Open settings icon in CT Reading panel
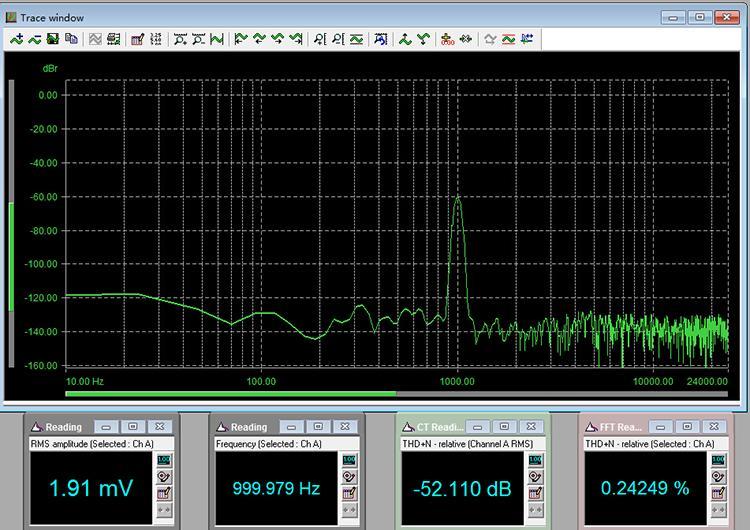Screen dimensions: 750x530 pos(535,492)
